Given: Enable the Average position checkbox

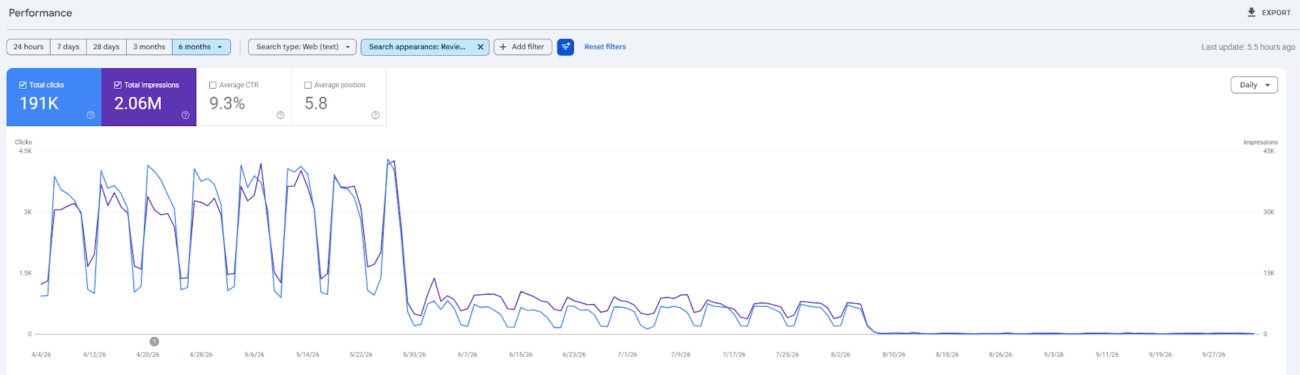Looking at the screenshot, I should [307, 85].
